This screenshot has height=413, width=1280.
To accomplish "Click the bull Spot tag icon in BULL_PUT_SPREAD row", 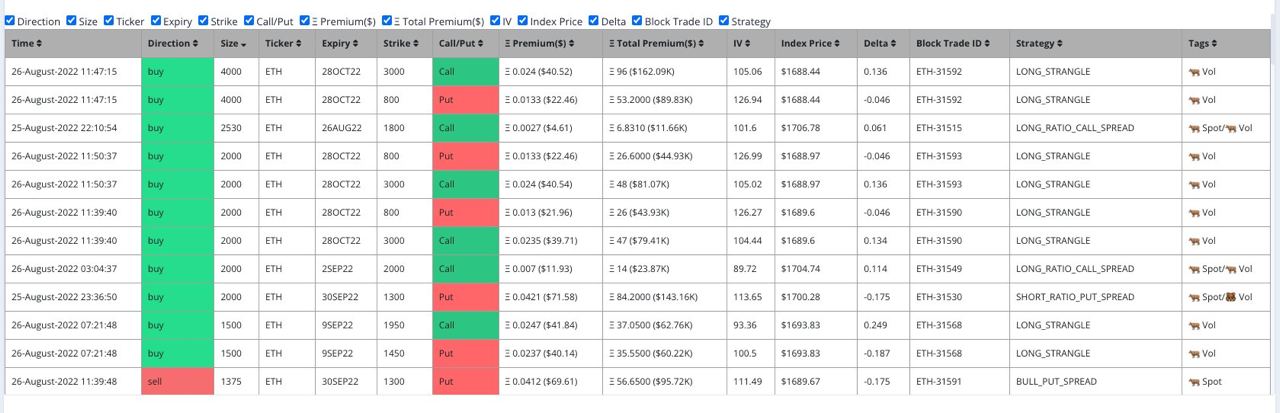I will pos(1194,381).
